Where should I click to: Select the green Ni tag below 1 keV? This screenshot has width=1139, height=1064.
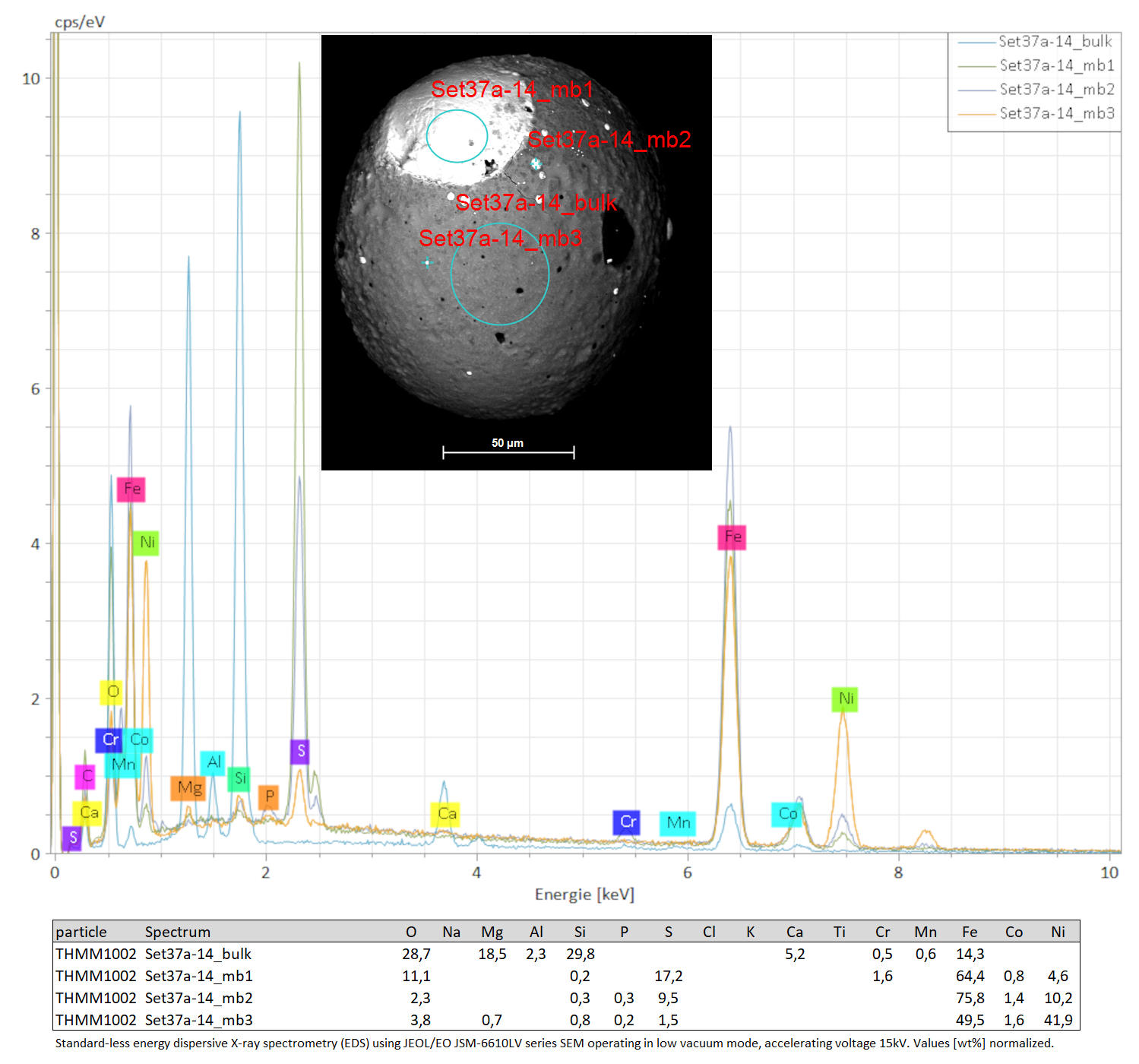pyautogui.click(x=146, y=543)
